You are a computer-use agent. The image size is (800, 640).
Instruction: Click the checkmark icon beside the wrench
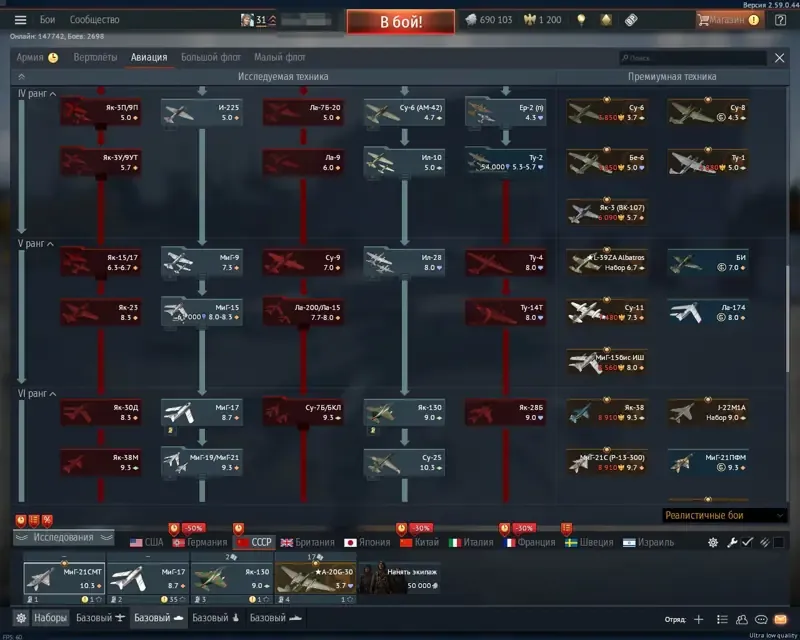coord(747,543)
